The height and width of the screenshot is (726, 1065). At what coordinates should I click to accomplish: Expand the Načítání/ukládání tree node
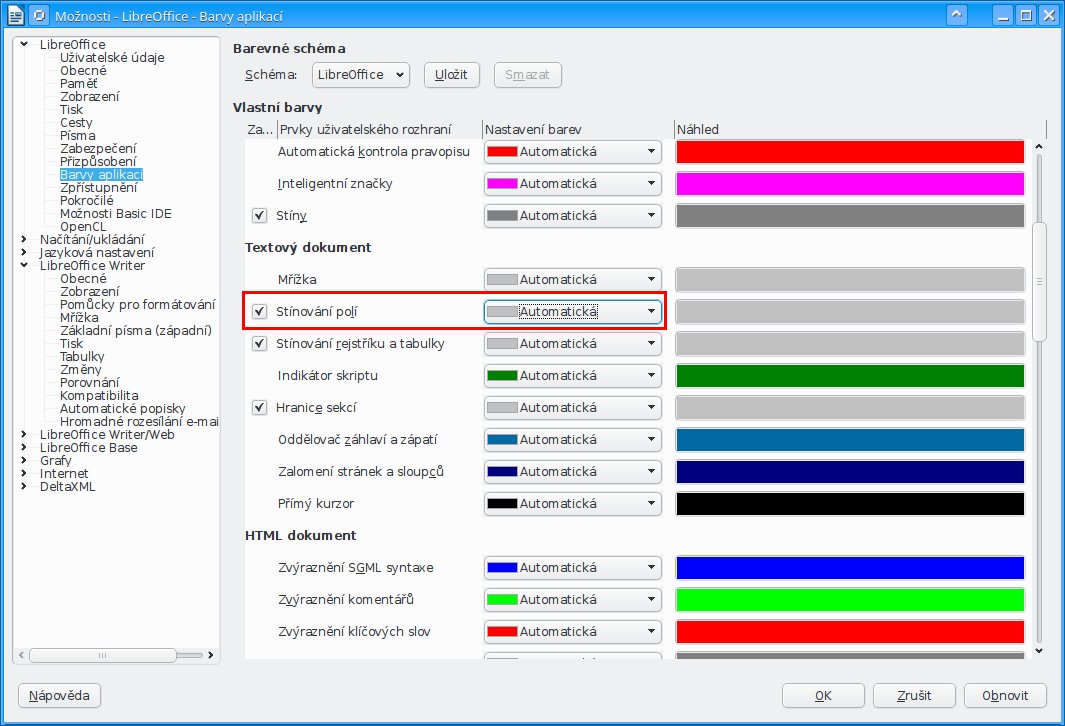click(x=24, y=239)
